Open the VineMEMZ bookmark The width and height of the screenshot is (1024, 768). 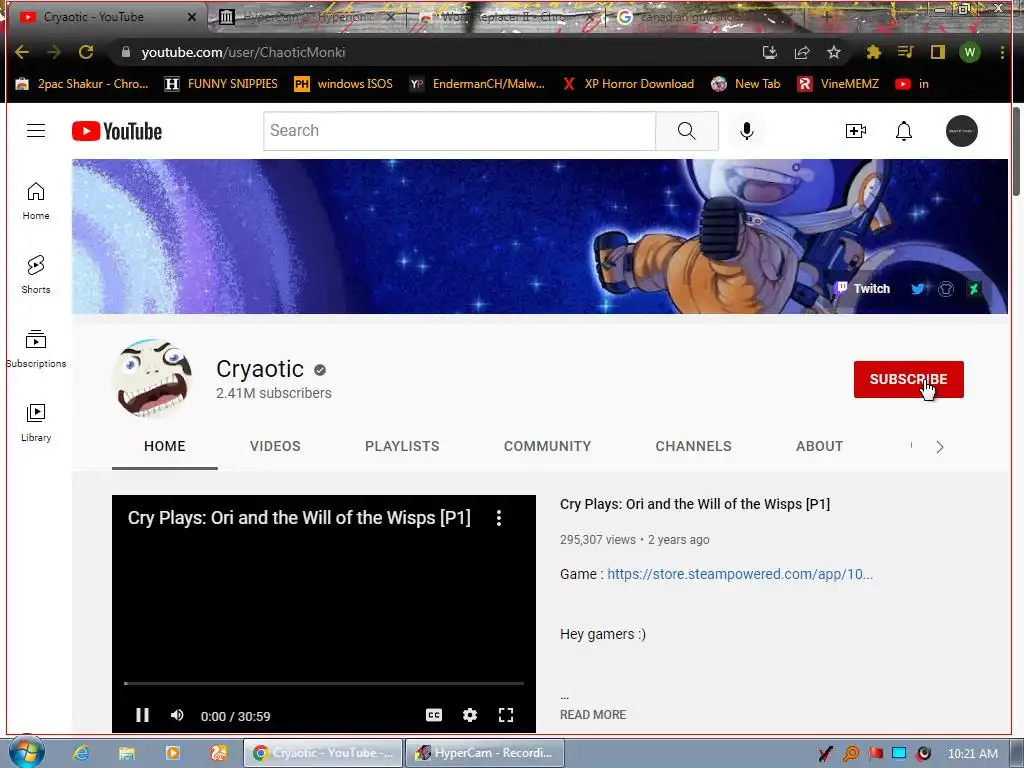click(x=839, y=84)
